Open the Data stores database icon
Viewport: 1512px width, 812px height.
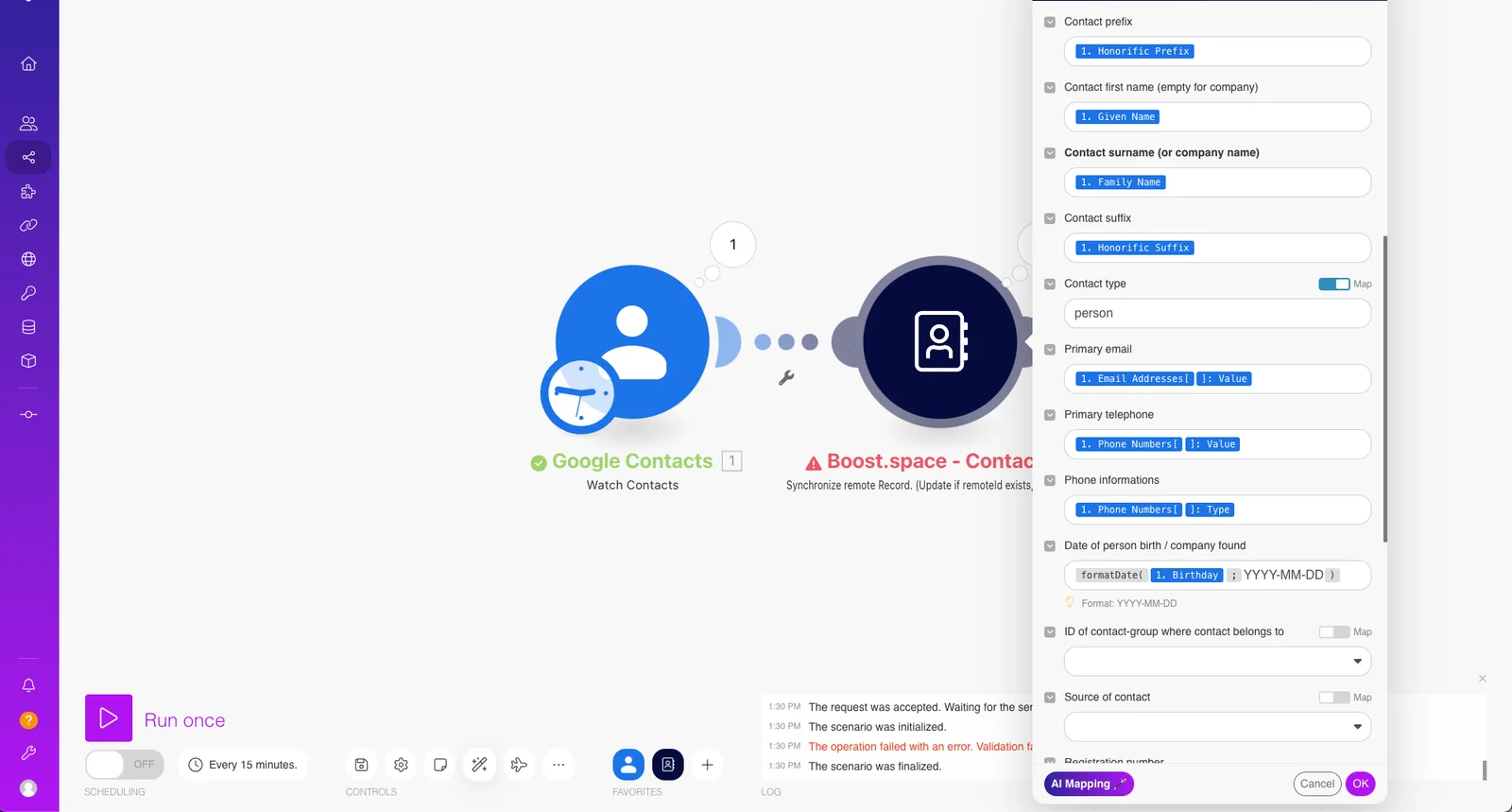(x=28, y=327)
